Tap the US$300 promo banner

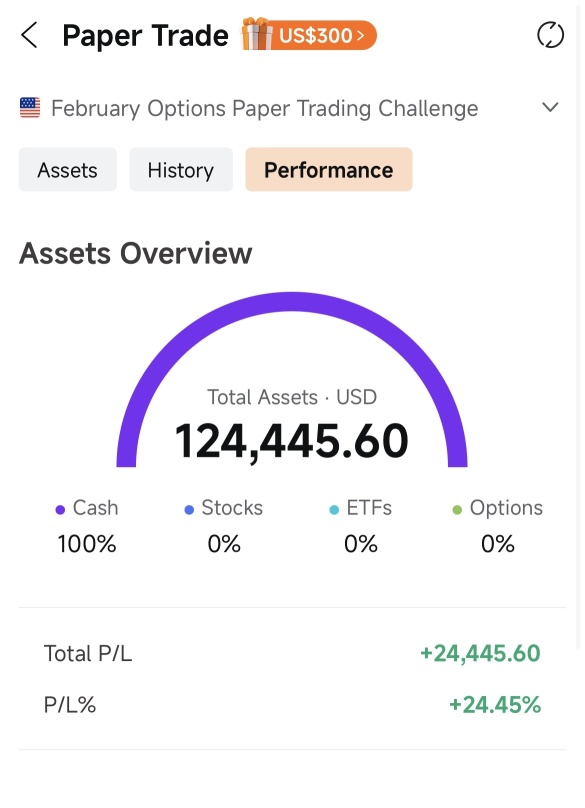tap(322, 35)
